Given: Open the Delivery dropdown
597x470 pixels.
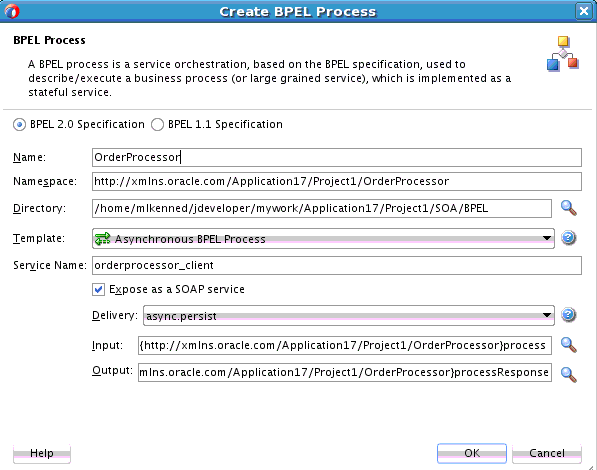Looking at the screenshot, I should coord(348,316).
